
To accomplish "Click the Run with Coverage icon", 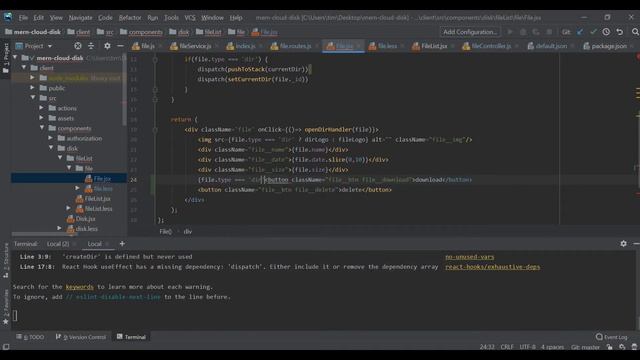I will click(536, 32).
